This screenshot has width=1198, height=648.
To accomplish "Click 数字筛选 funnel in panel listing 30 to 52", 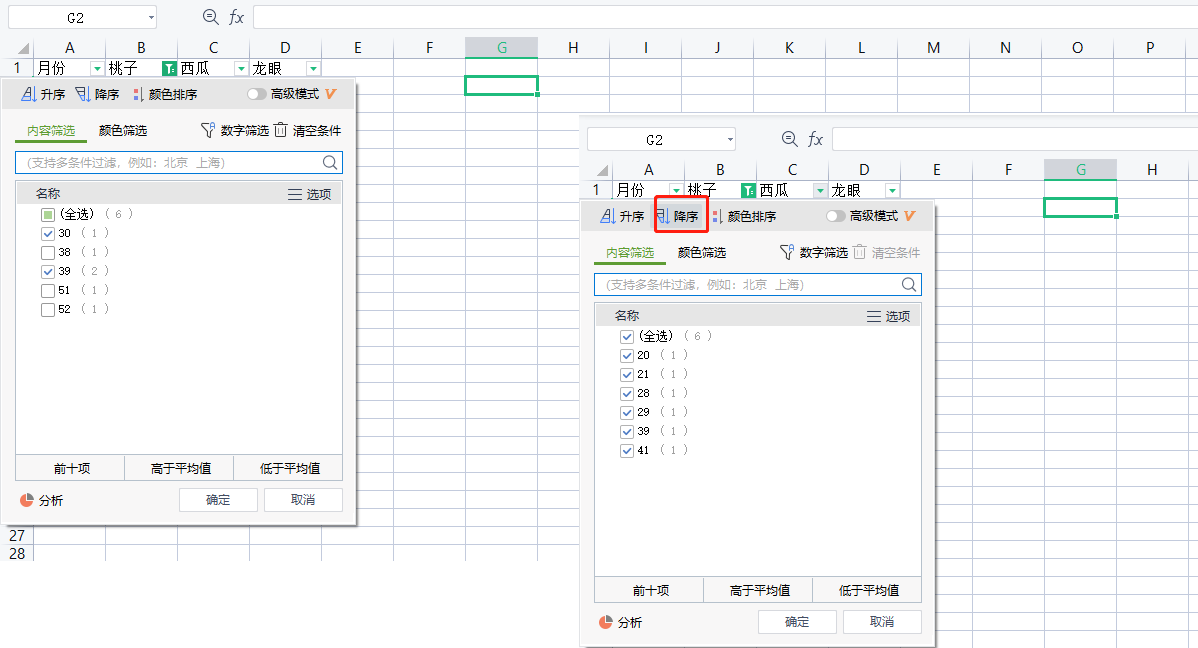I will 208,130.
